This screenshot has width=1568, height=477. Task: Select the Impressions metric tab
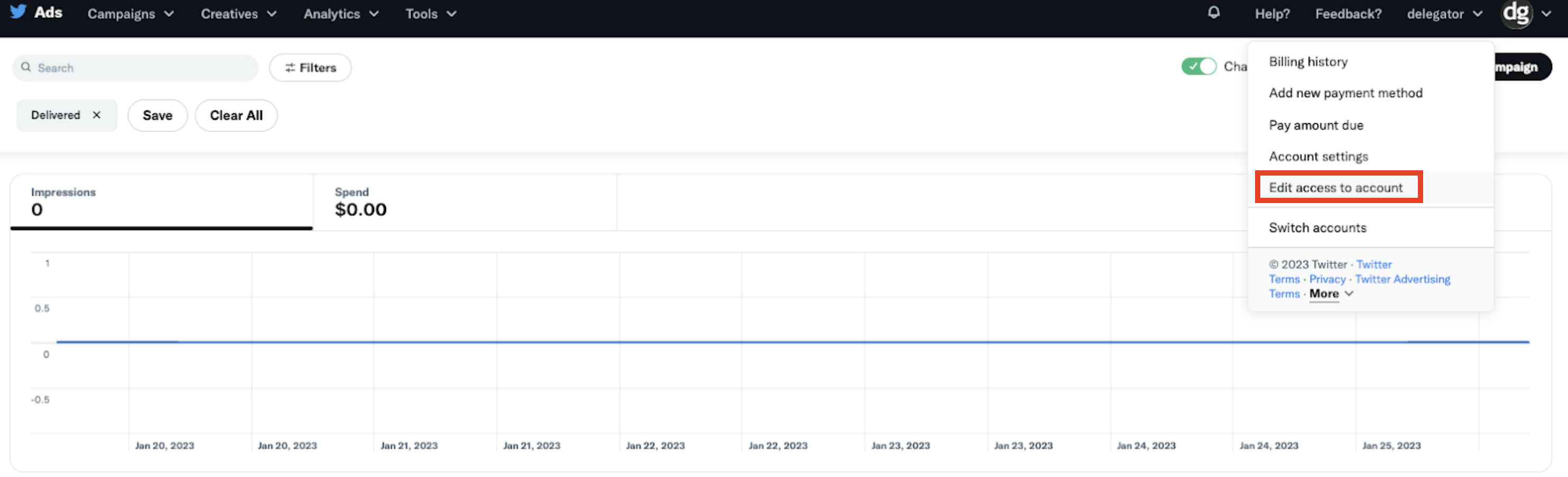161,202
